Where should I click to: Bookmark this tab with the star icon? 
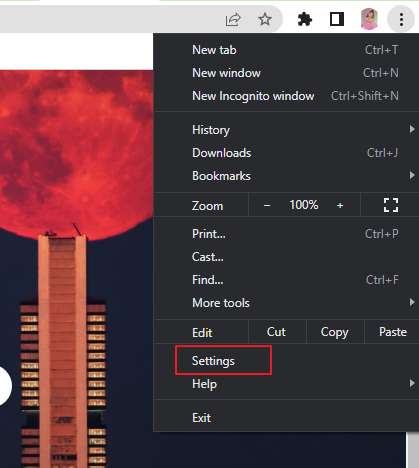265,19
